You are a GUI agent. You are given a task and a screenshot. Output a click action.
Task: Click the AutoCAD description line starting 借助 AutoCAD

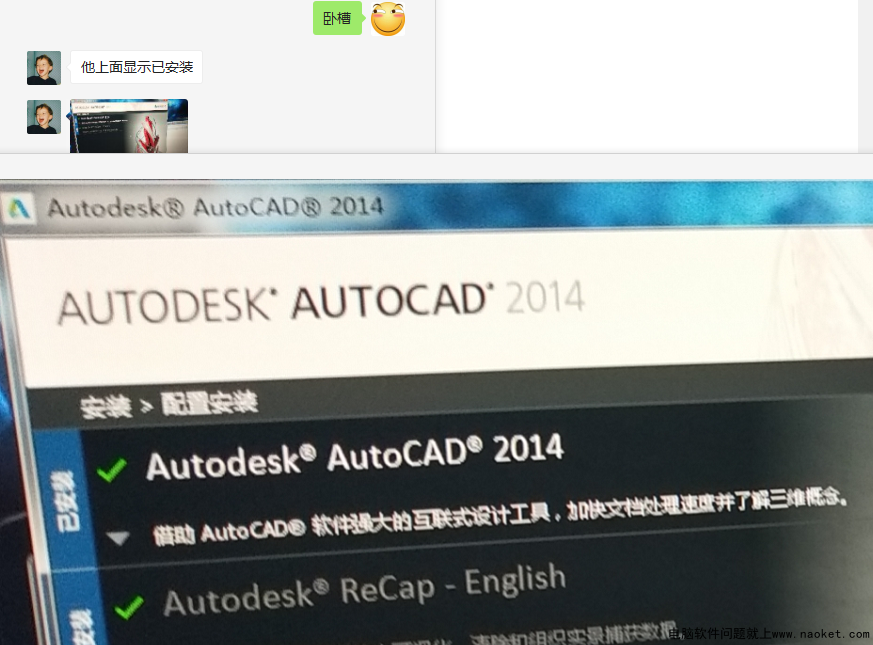click(500, 517)
